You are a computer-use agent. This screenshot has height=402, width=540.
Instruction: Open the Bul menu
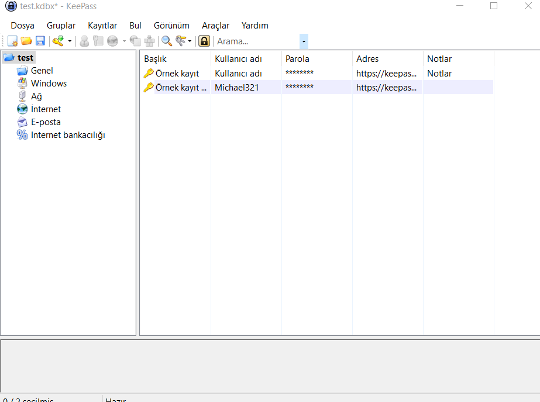(x=135, y=25)
